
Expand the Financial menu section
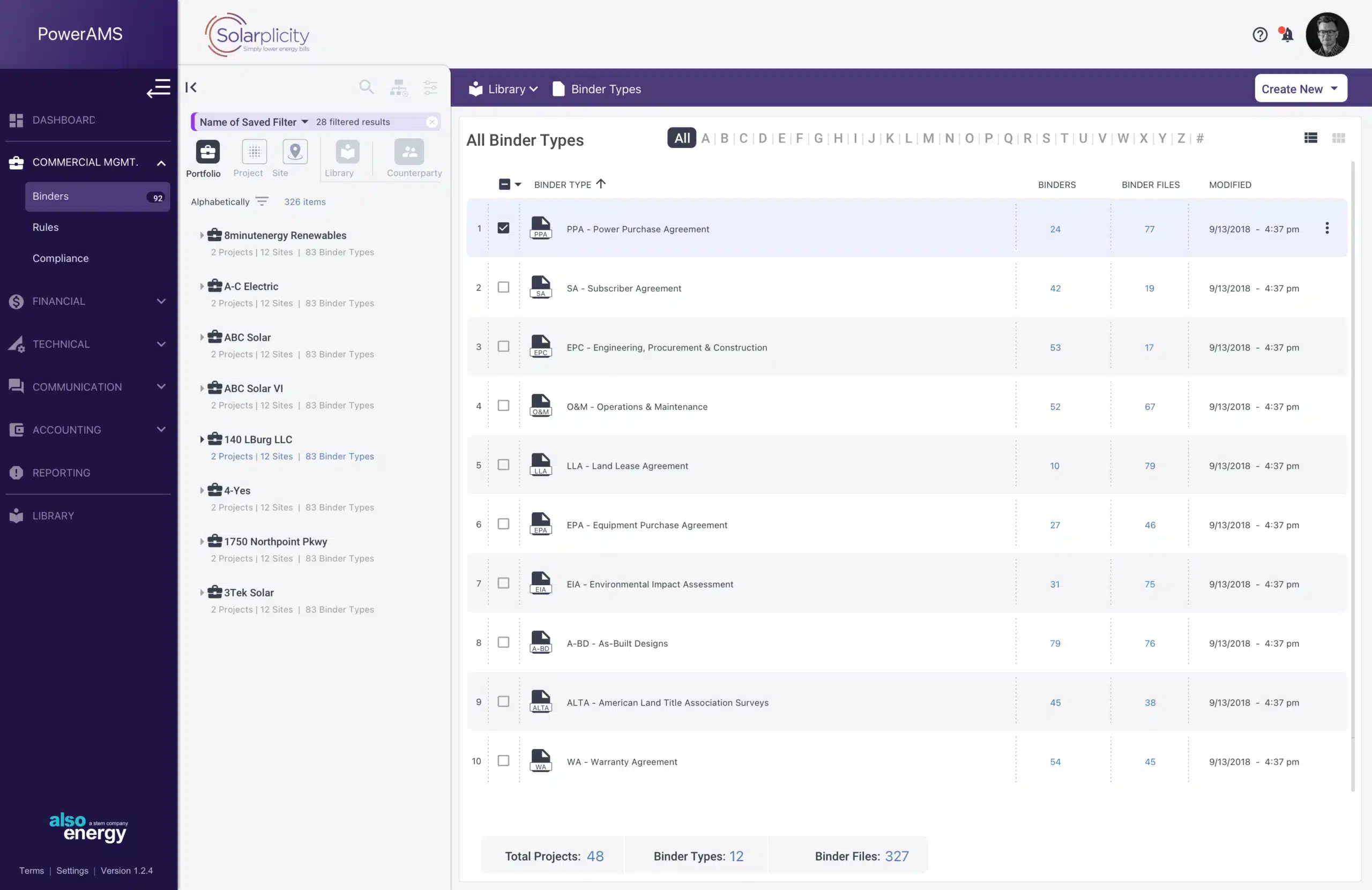tap(161, 301)
